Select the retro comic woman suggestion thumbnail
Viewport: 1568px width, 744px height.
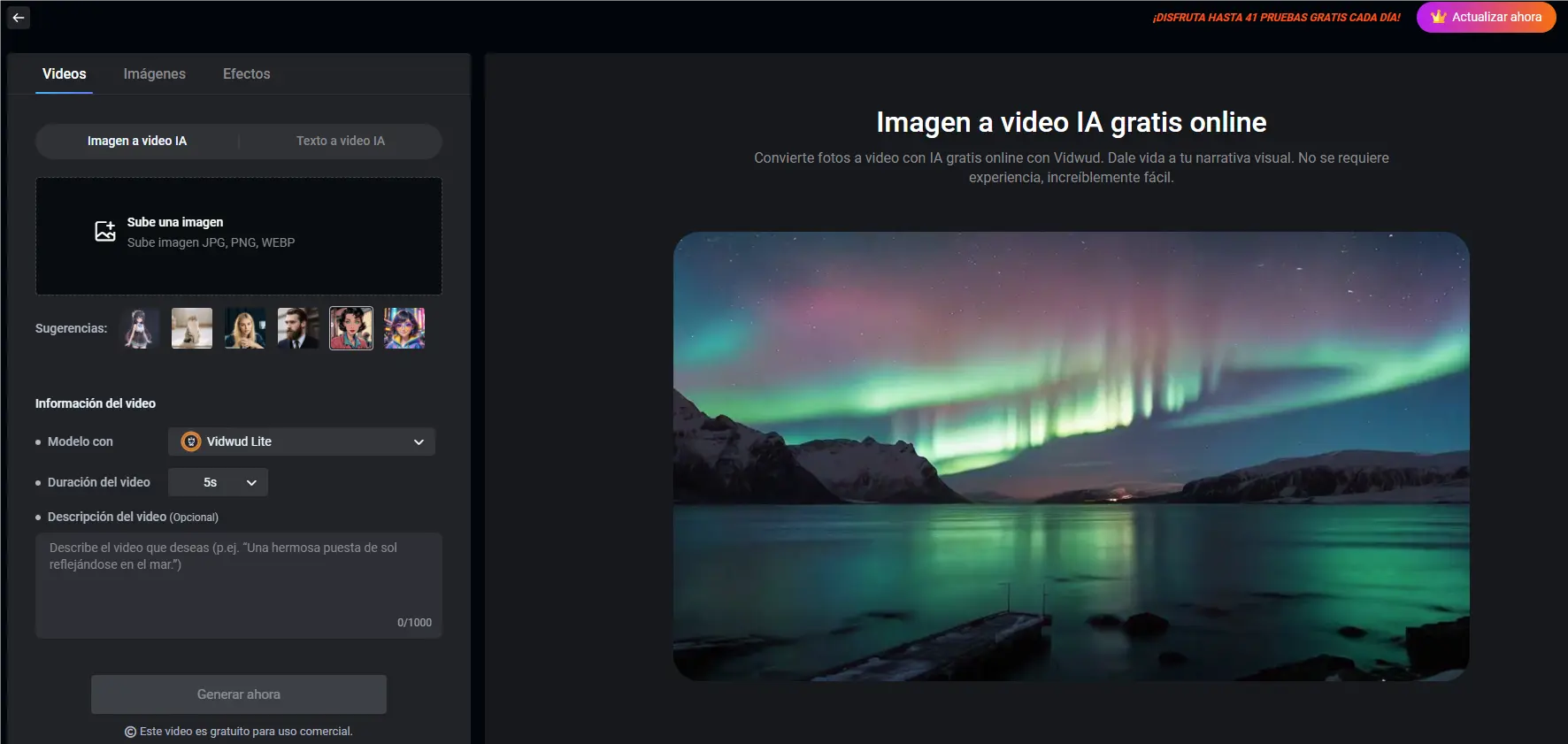click(x=351, y=328)
